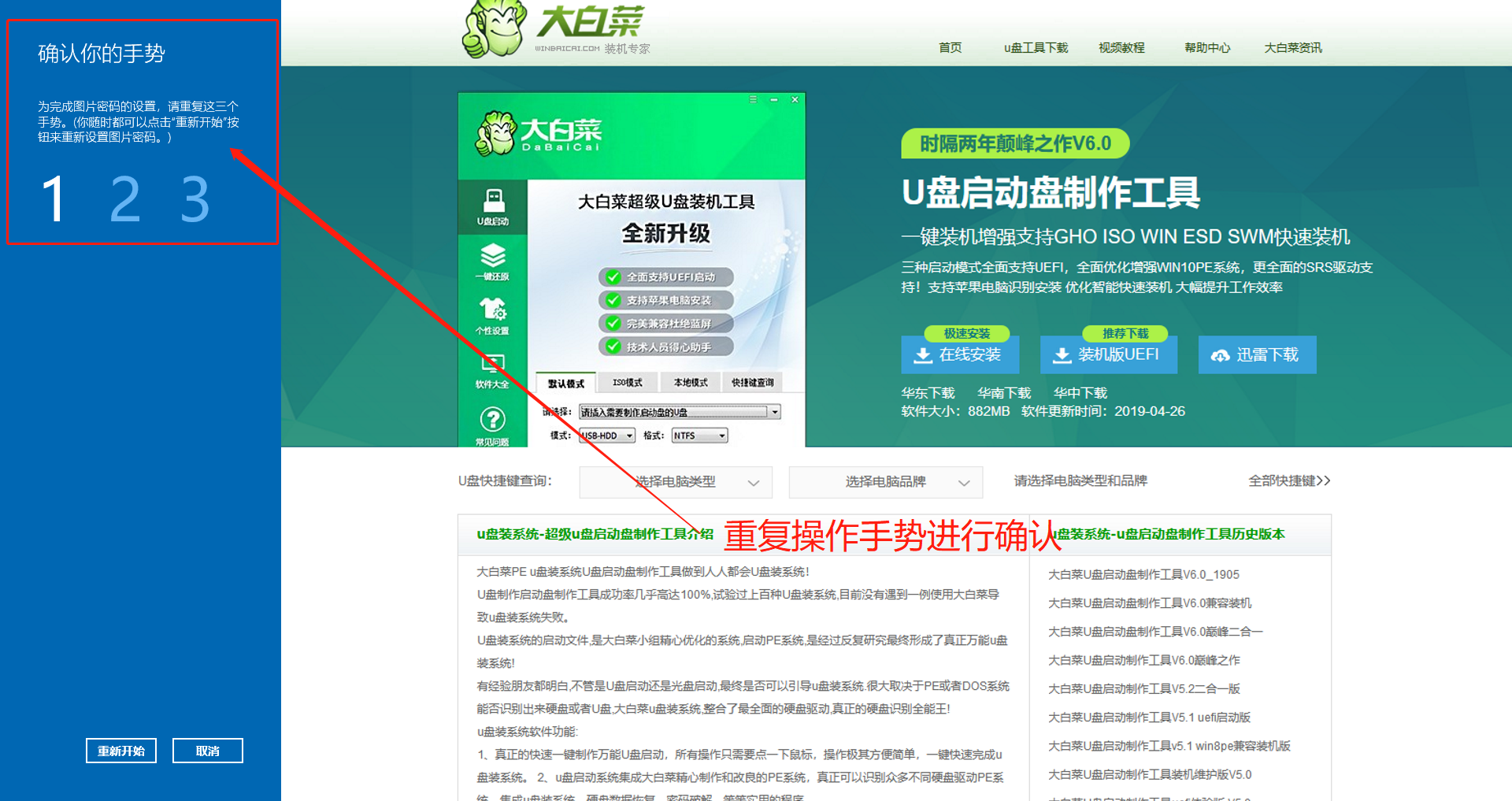The image size is (1512, 801).
Task: Select the U盘启动 tool in the sidebar
Action: pyautogui.click(x=493, y=207)
